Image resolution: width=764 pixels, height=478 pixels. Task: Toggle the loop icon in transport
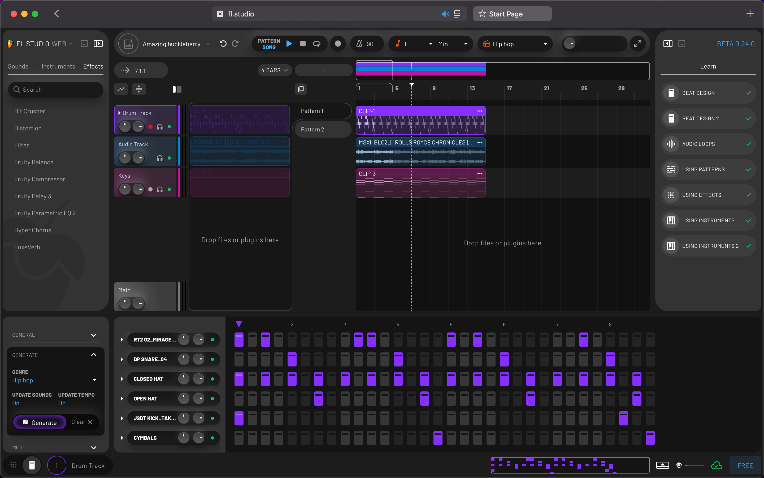tap(317, 44)
